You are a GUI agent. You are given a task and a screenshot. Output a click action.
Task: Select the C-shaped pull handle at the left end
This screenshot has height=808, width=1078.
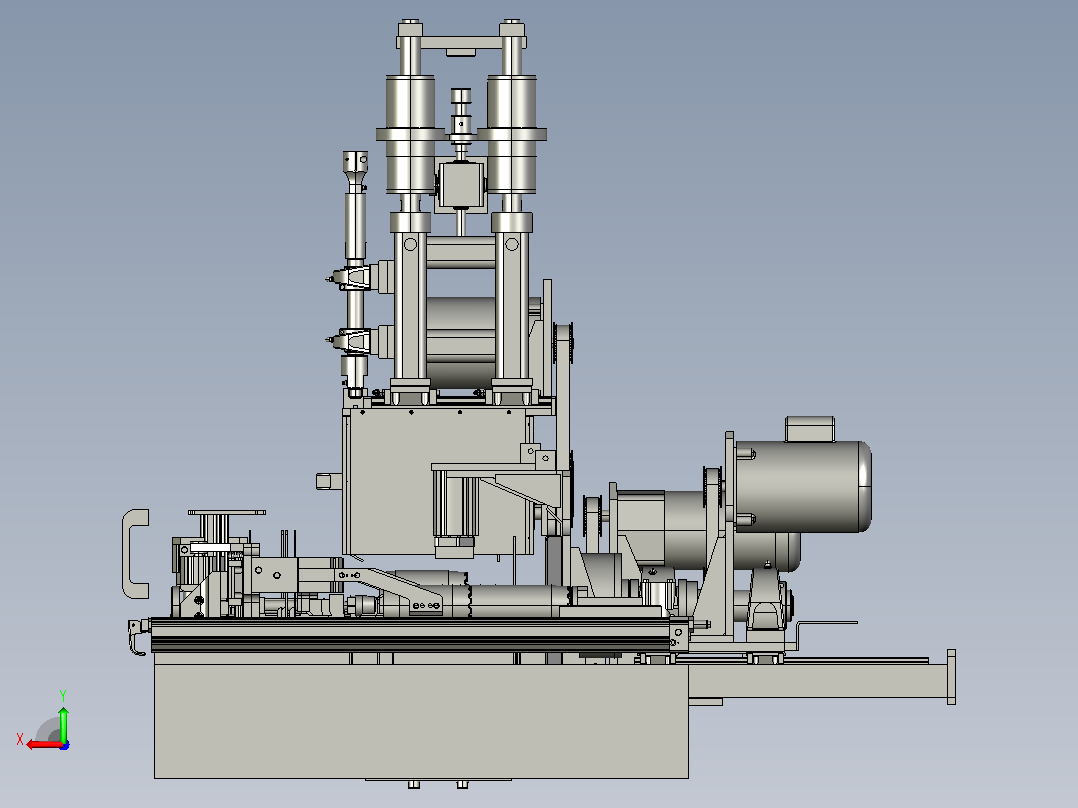point(135,554)
